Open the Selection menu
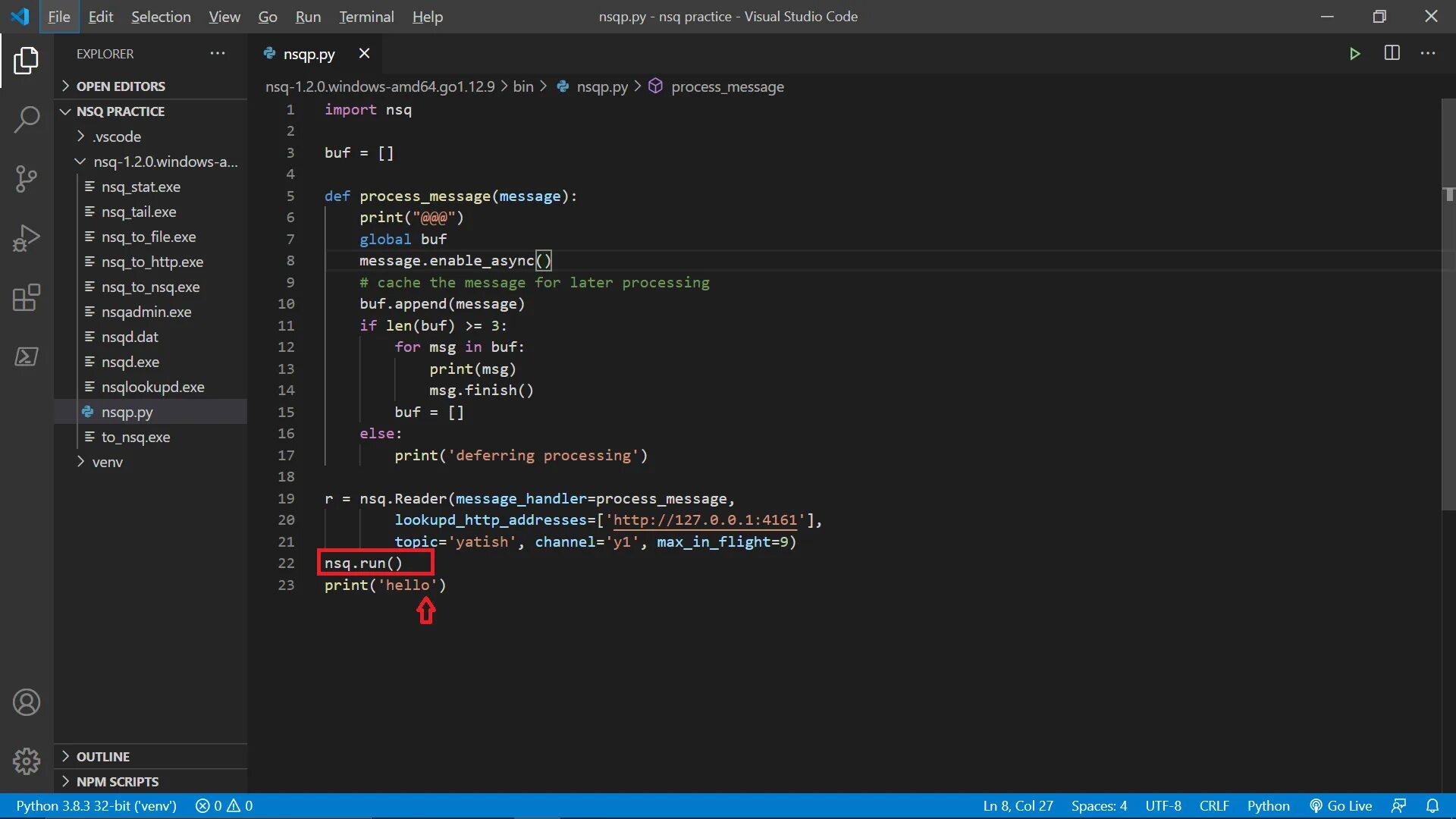This screenshot has height=819, width=1456. tap(161, 17)
